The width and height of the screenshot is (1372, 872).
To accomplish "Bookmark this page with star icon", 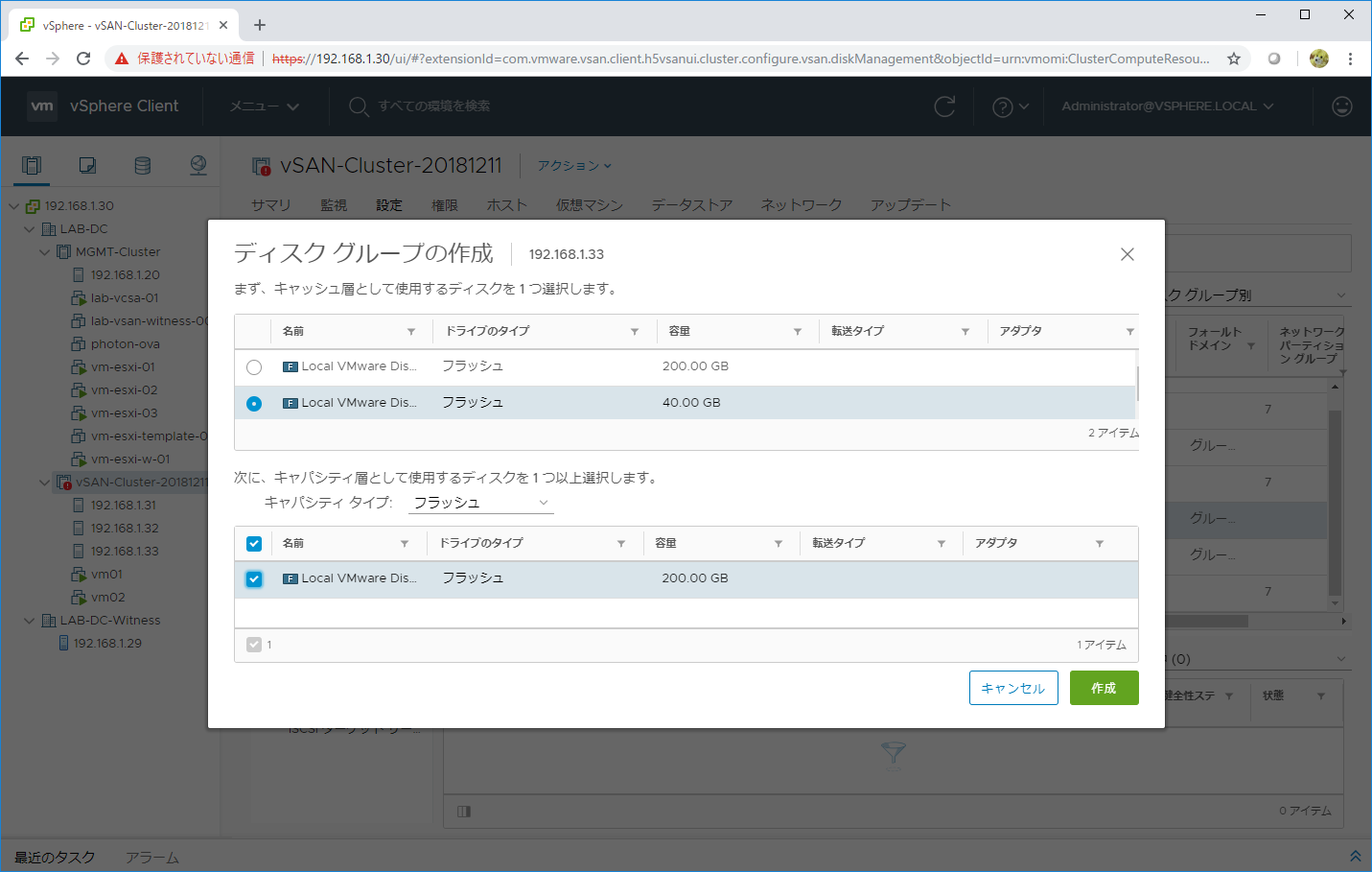I will (1234, 59).
